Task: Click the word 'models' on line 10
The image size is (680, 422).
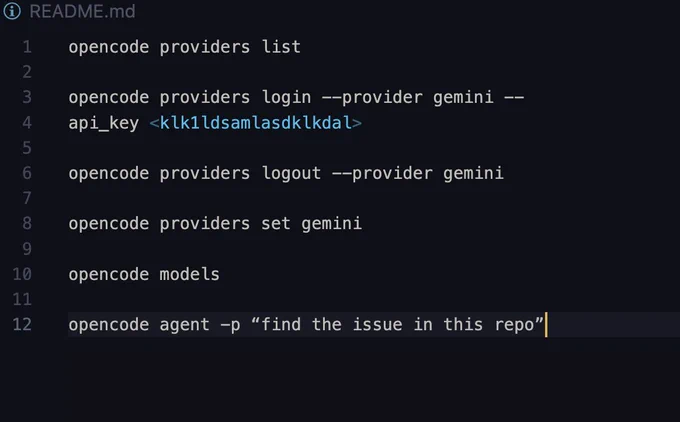Action: pos(190,274)
